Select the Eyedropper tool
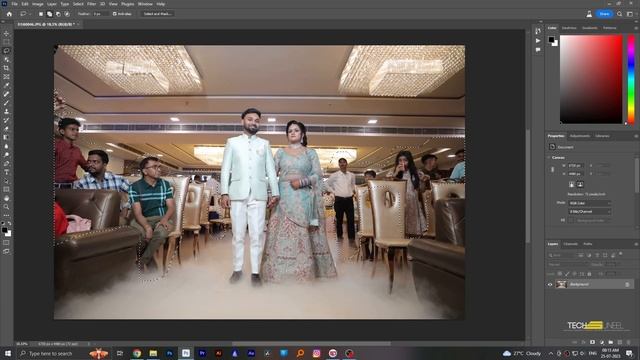This screenshot has height=360, width=640. 6,85
